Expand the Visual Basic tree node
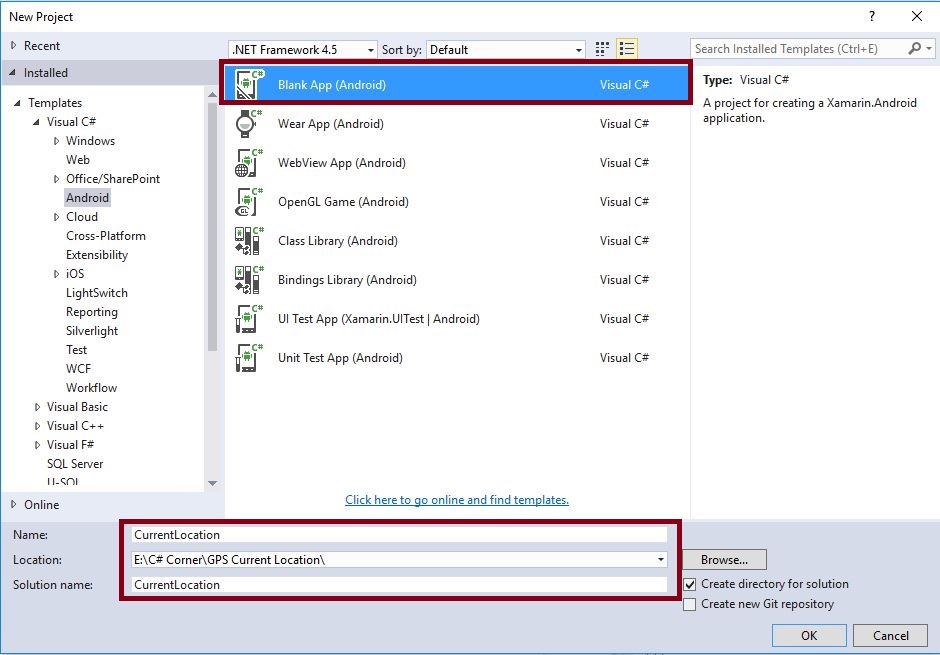The image size is (940, 655). (37, 407)
